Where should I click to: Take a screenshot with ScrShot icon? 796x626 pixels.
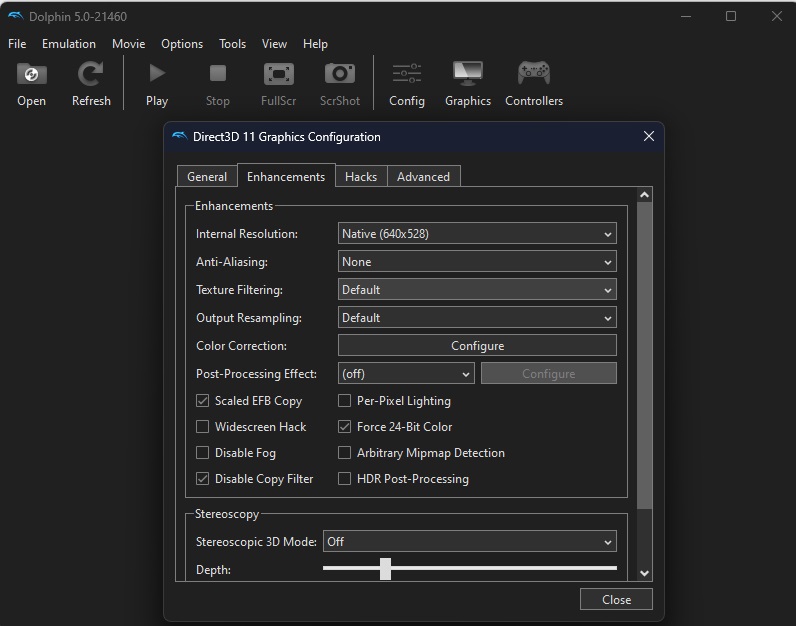click(340, 74)
